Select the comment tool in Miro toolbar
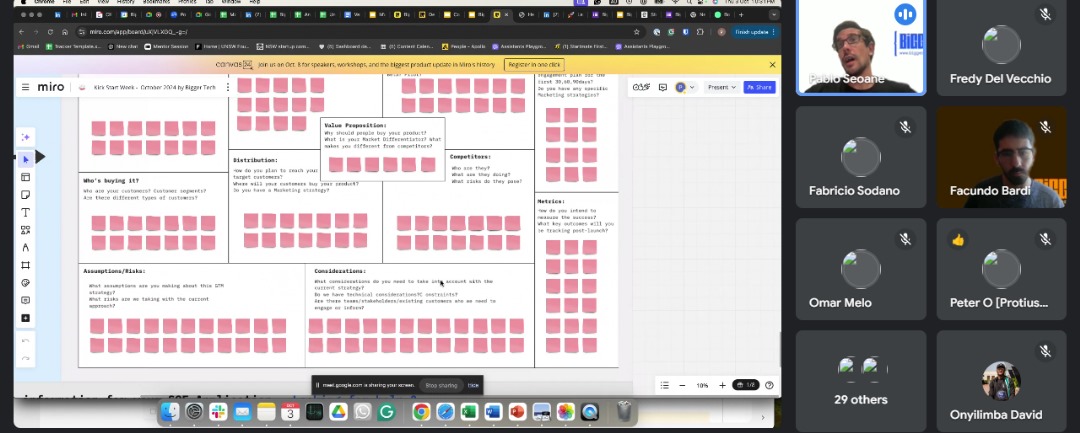The height and width of the screenshot is (433, 1080). pyautogui.click(x=25, y=300)
